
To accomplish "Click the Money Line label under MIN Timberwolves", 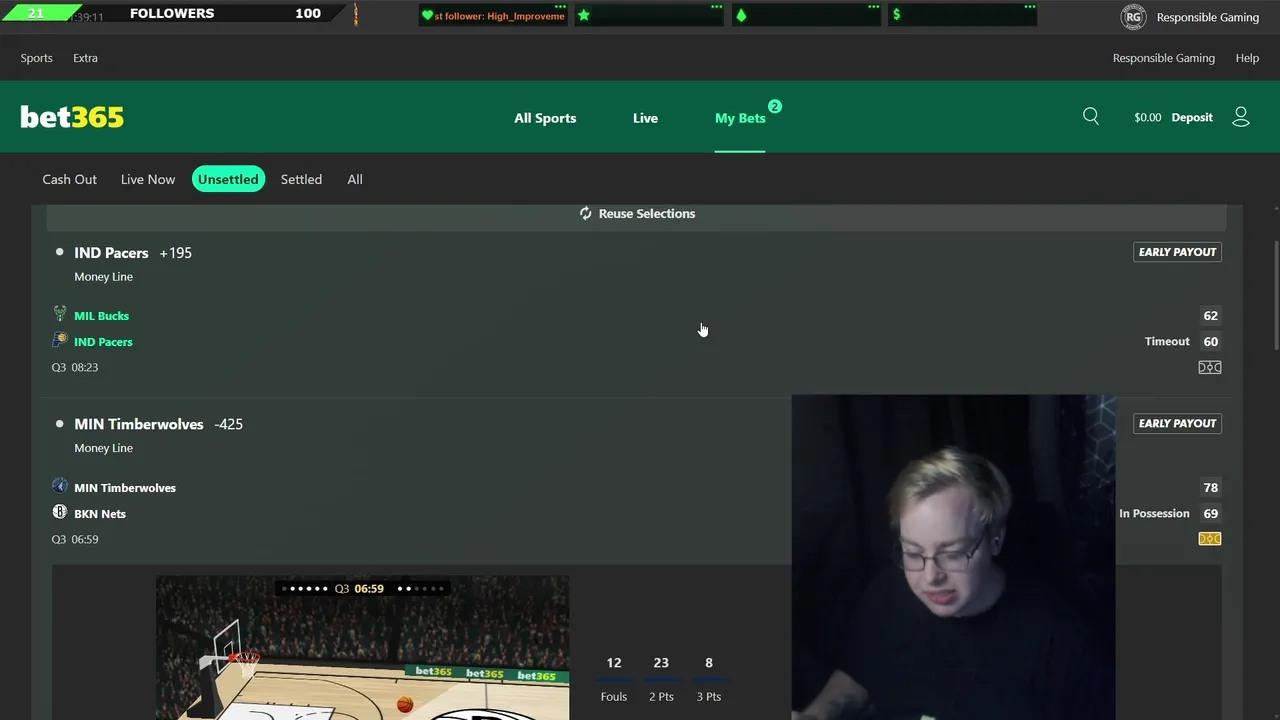I will [103, 448].
